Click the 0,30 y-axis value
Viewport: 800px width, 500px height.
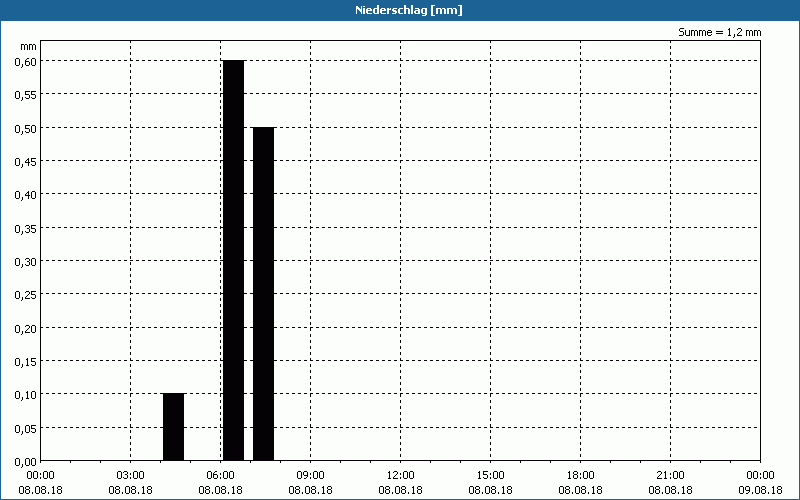tap(26, 261)
